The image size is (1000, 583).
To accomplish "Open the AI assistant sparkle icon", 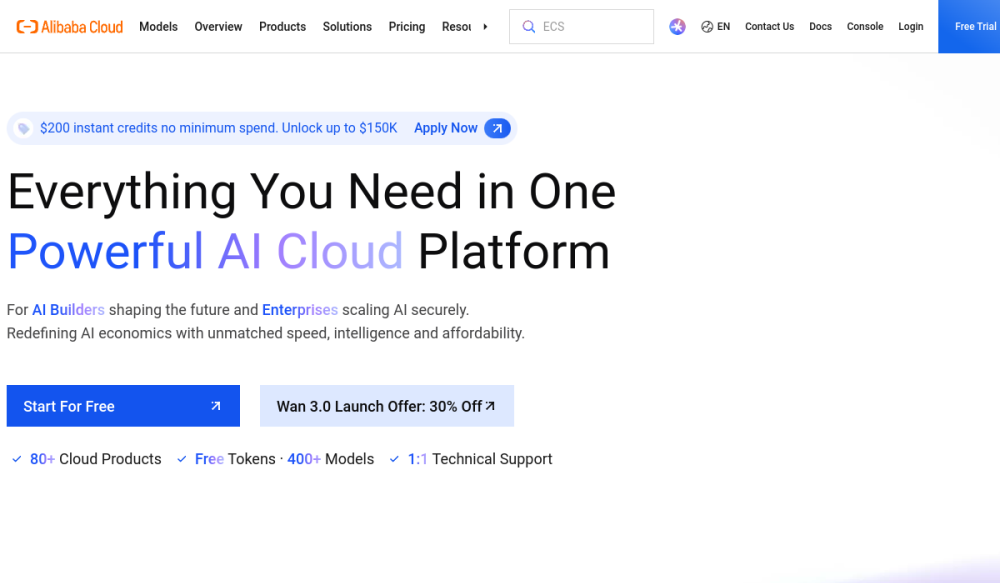I will (x=677, y=27).
